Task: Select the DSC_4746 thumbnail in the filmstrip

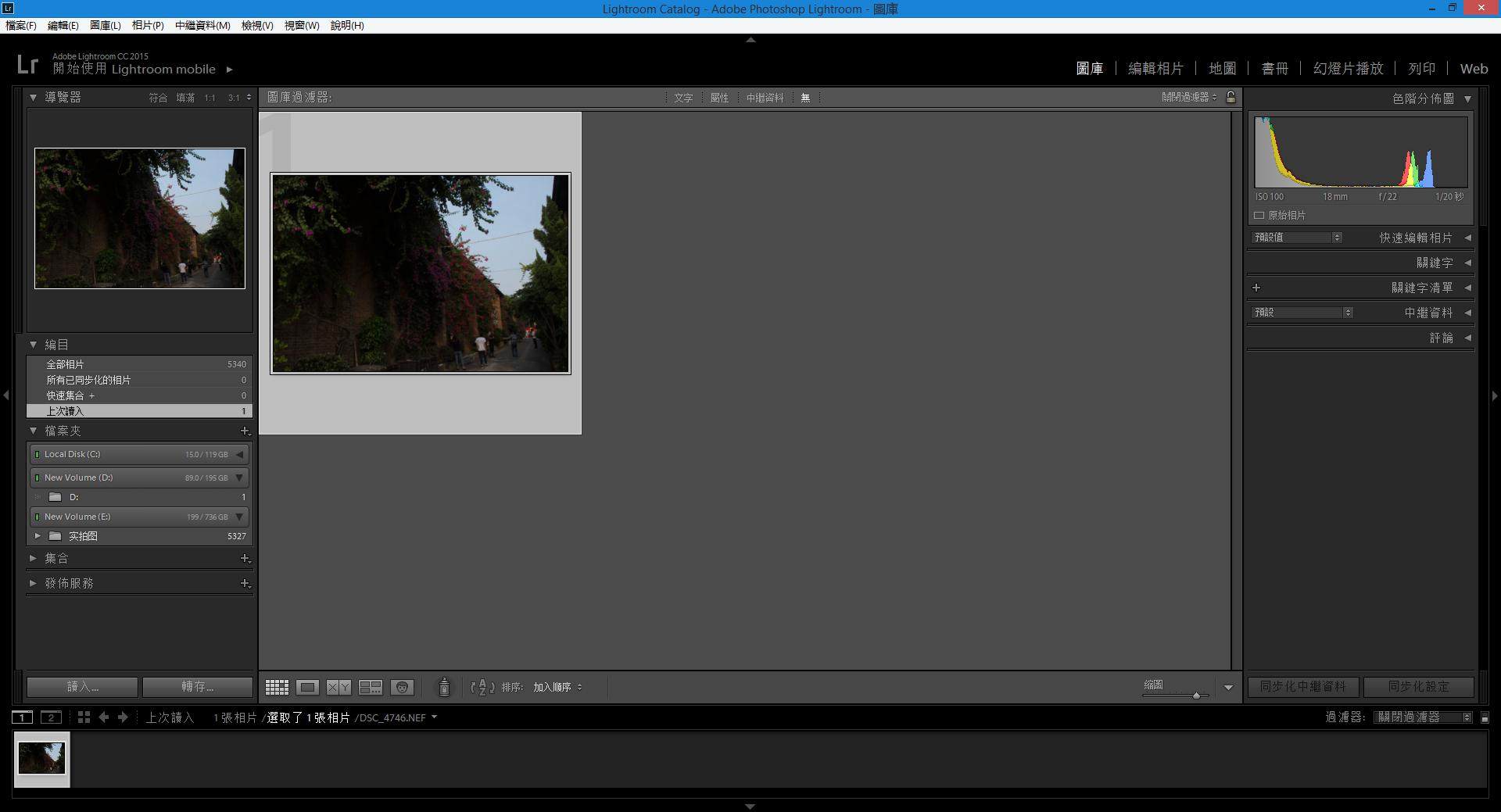Action: 41,758
